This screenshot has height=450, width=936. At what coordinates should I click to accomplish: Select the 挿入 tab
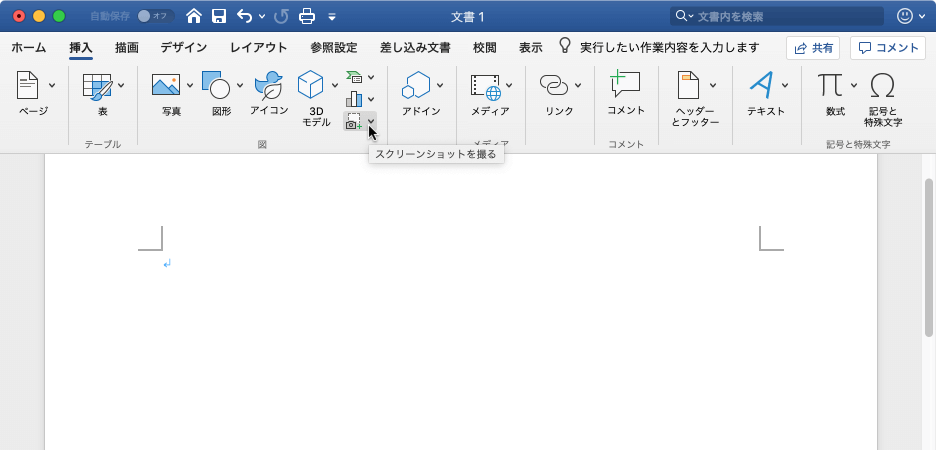click(81, 48)
